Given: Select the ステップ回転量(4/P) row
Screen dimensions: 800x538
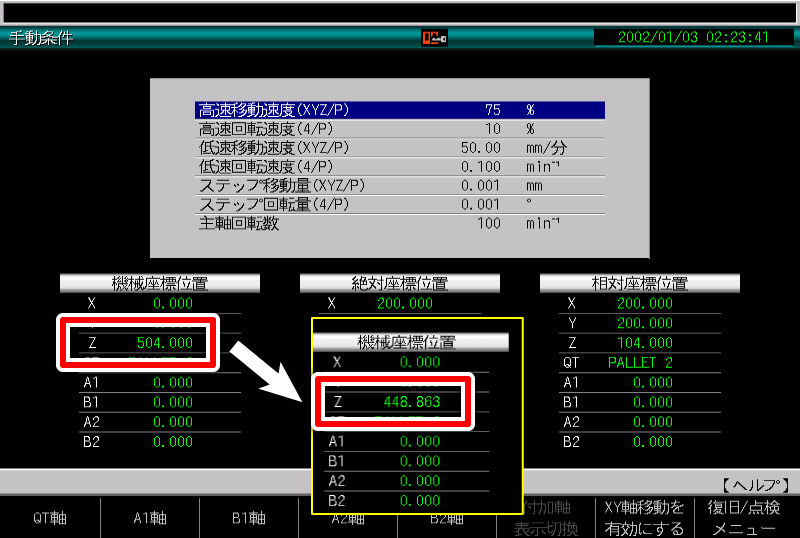Looking at the screenshot, I should 400,205.
